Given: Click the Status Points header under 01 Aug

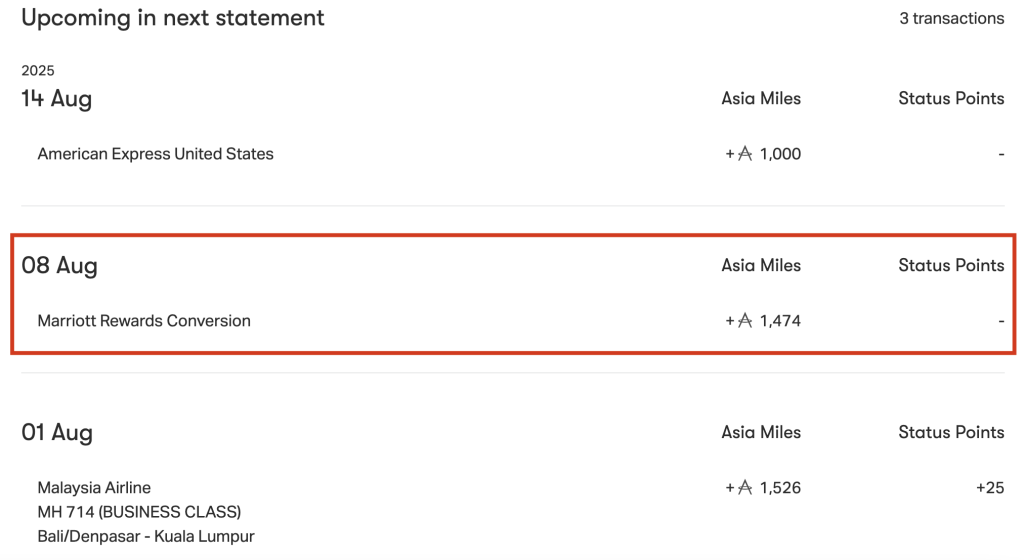Looking at the screenshot, I should pyautogui.click(x=951, y=433).
